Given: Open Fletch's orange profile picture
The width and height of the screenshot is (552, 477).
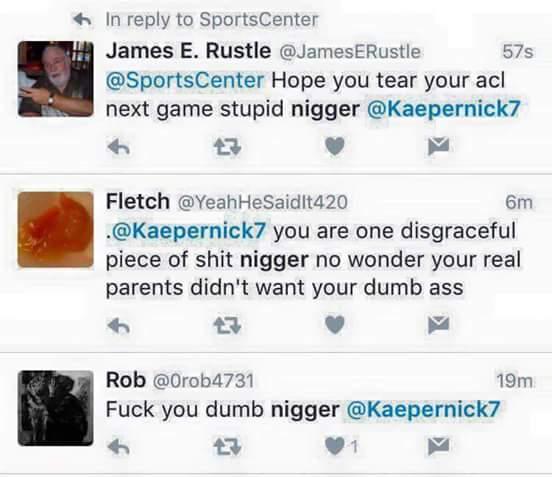Looking at the screenshot, I should point(56,229).
